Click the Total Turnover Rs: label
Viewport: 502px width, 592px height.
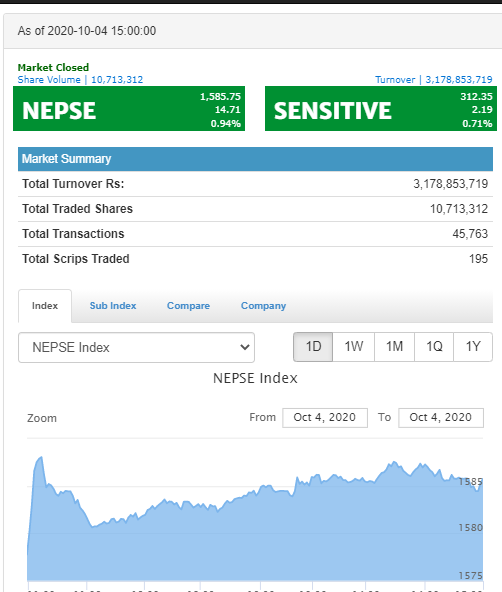[x=73, y=184]
